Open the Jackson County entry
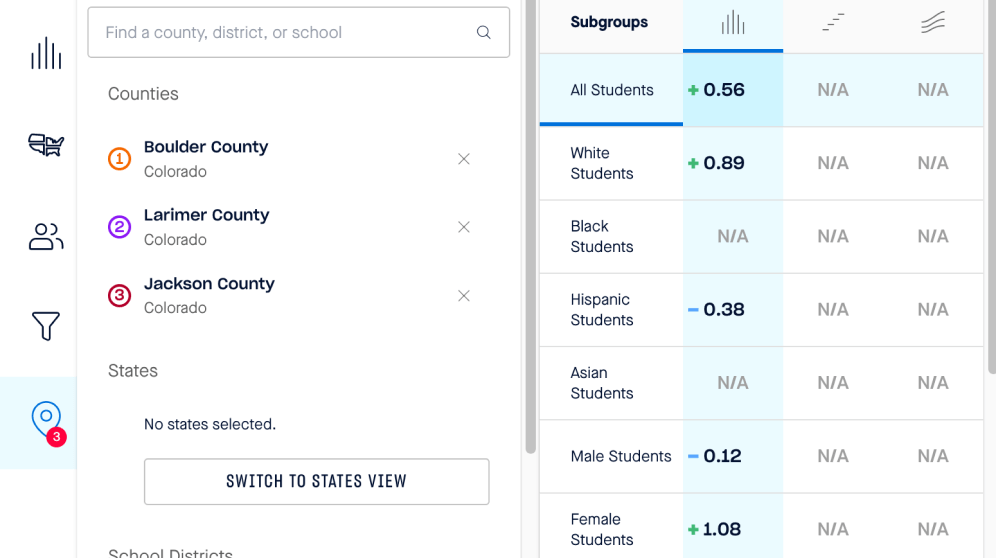996x558 pixels. click(x=209, y=296)
